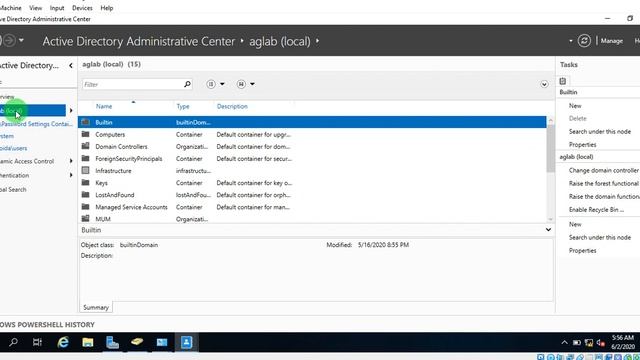
Task: Open the View menu
Action: [36, 8]
